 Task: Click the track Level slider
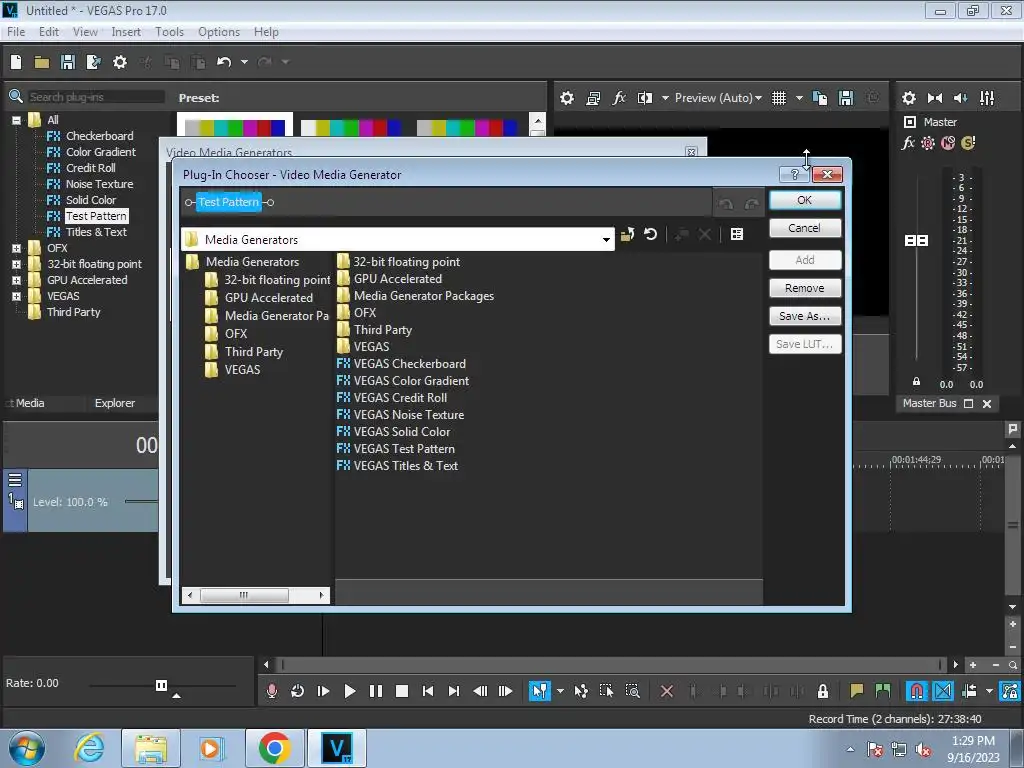(x=141, y=502)
